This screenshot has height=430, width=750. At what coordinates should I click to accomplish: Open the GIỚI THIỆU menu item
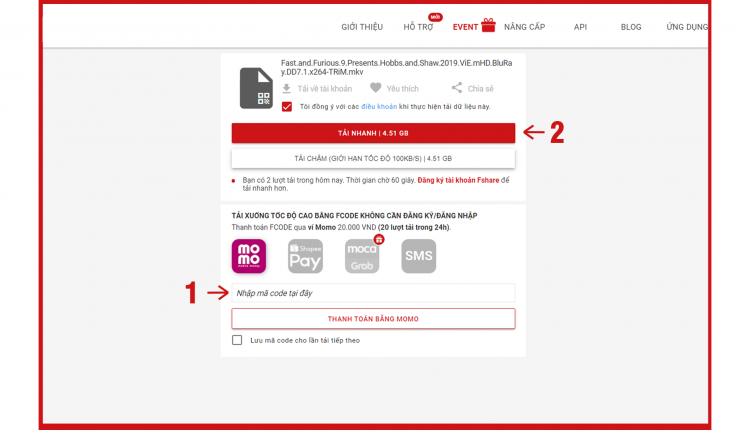pos(362,27)
